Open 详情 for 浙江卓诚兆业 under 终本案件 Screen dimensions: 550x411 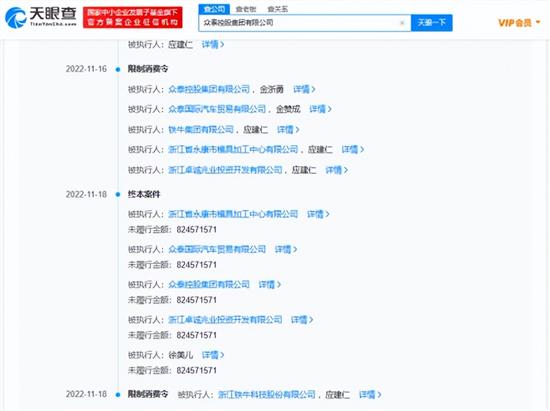(x=302, y=319)
